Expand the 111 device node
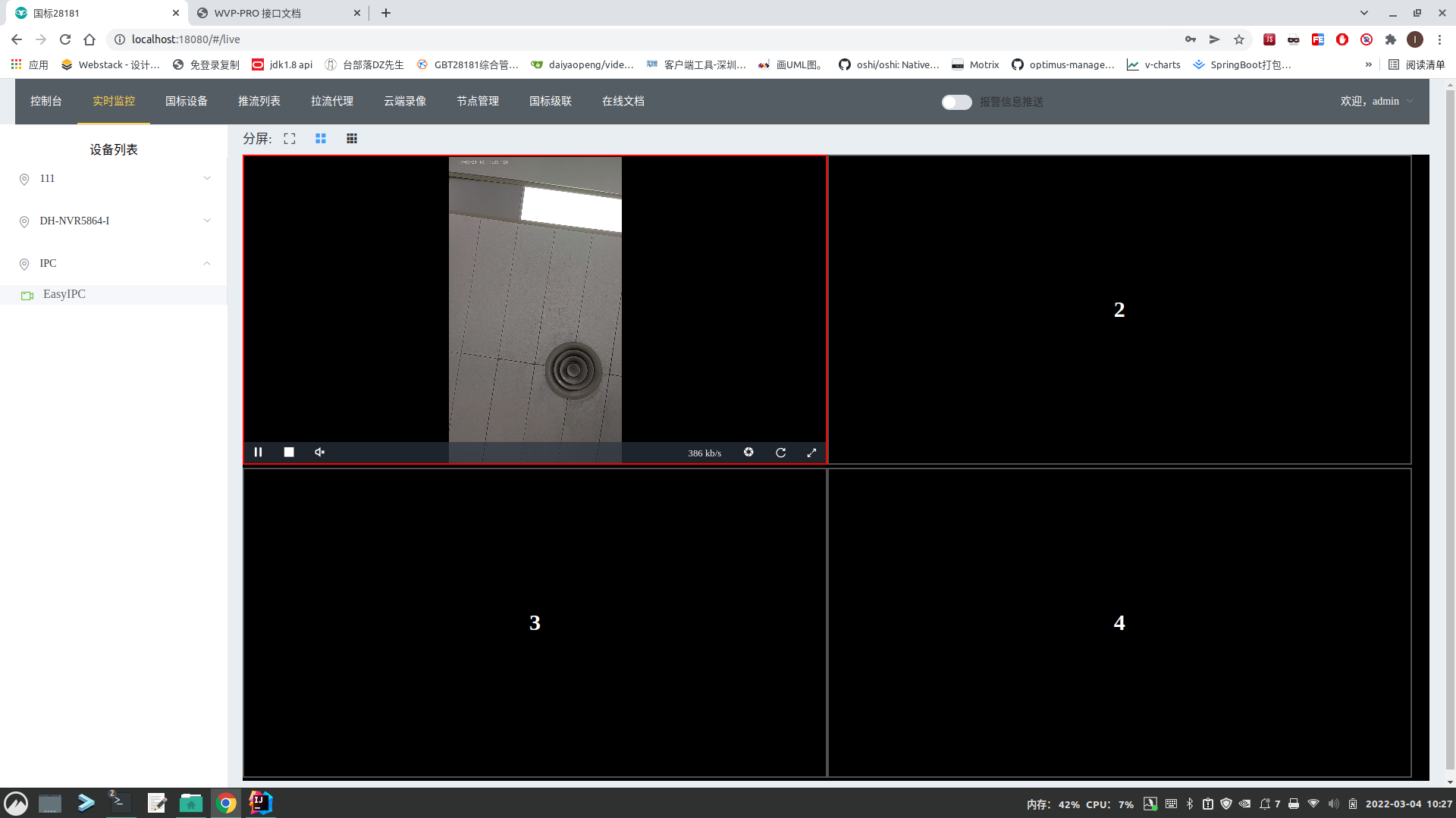Image resolution: width=1456 pixels, height=818 pixels. (x=207, y=178)
